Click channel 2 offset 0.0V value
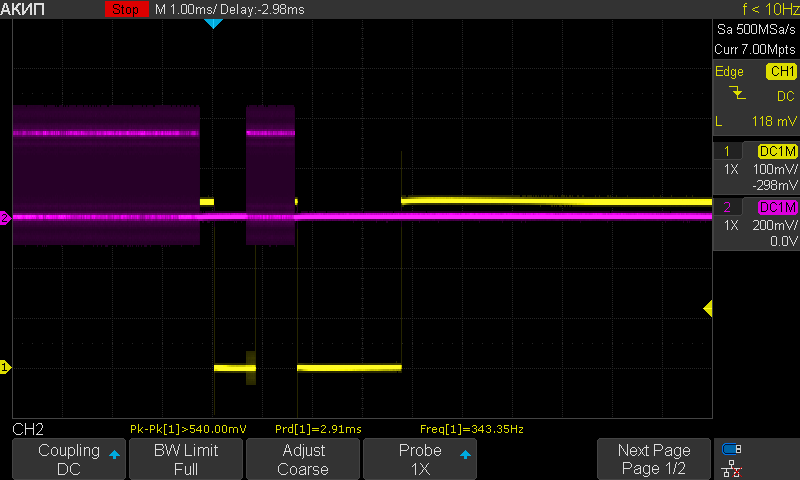This screenshot has height=480, width=800. click(784, 241)
